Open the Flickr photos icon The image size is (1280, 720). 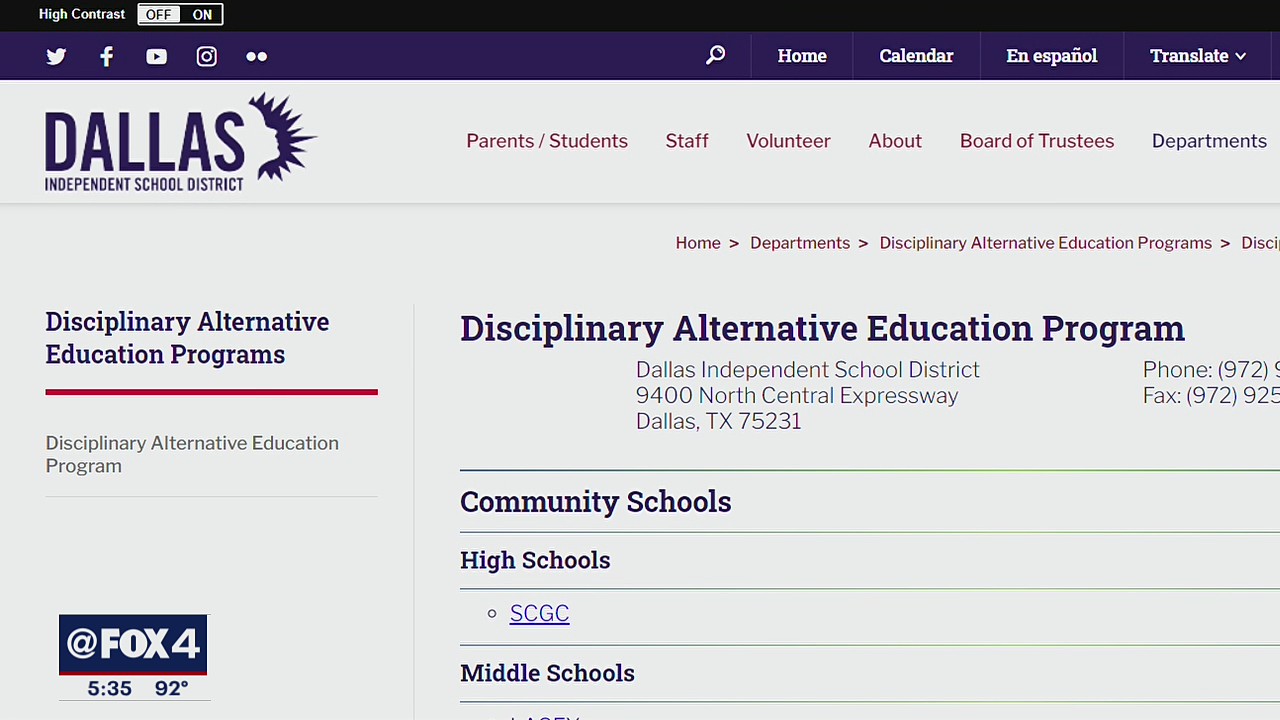(x=256, y=56)
